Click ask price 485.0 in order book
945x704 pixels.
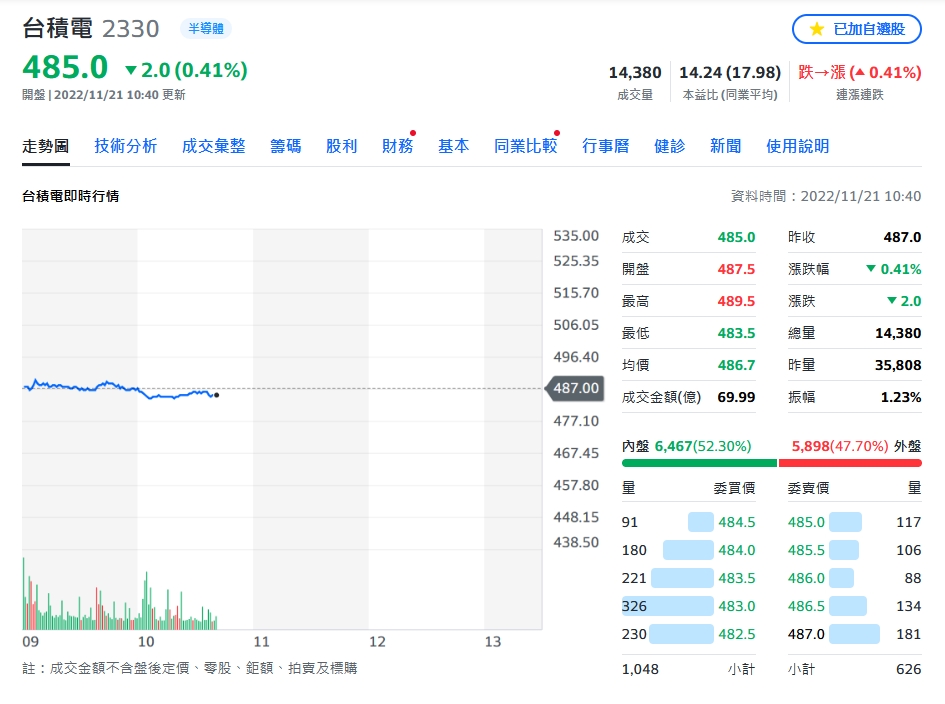806,522
